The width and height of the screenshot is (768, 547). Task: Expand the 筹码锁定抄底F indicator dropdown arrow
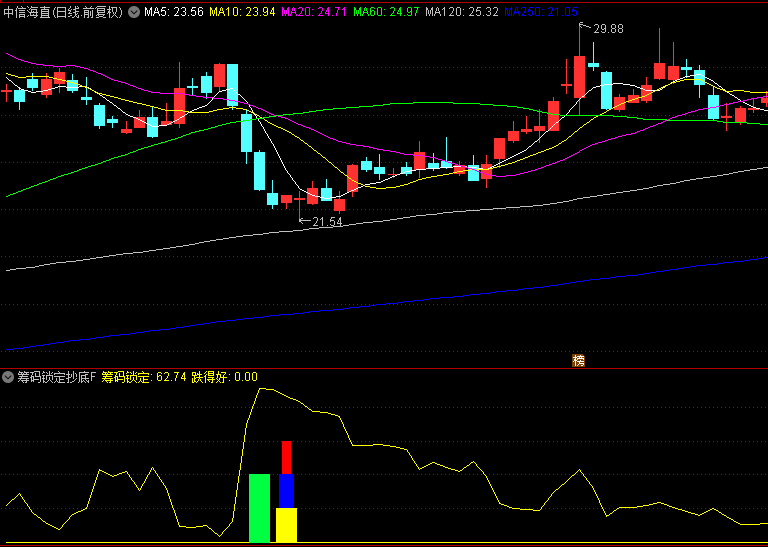(x=8, y=377)
